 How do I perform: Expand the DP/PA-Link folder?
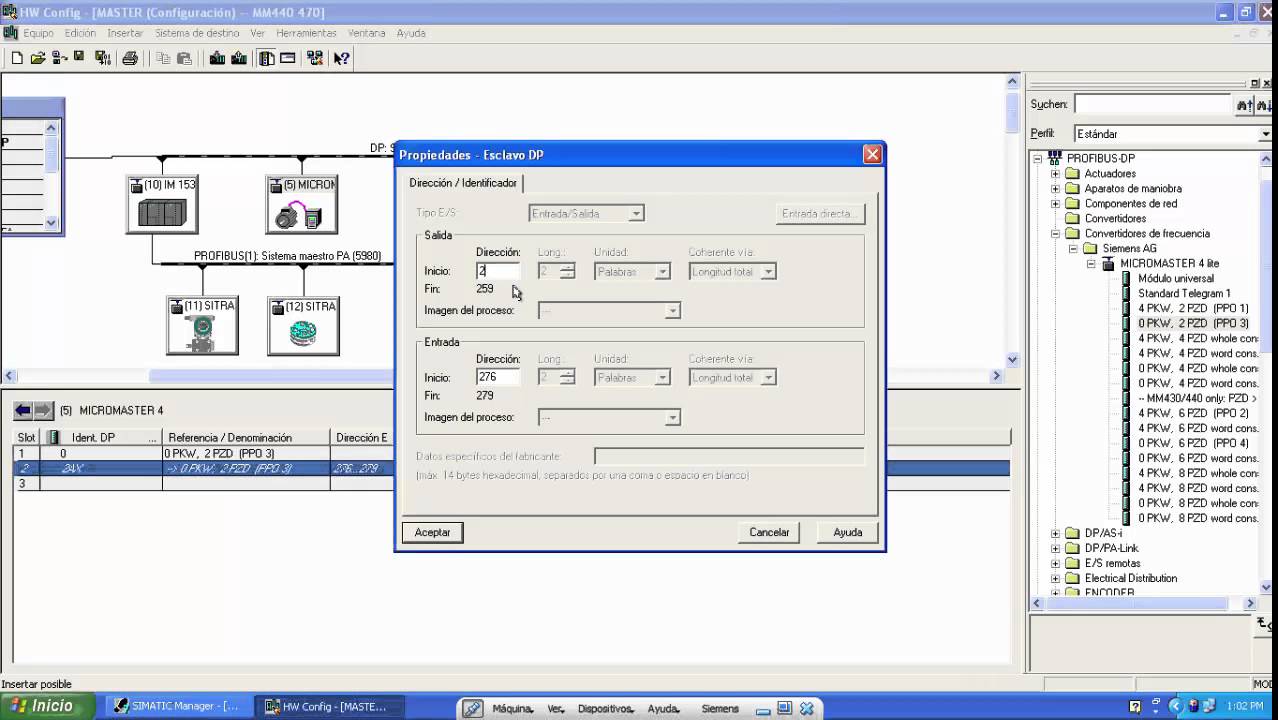click(x=1055, y=549)
